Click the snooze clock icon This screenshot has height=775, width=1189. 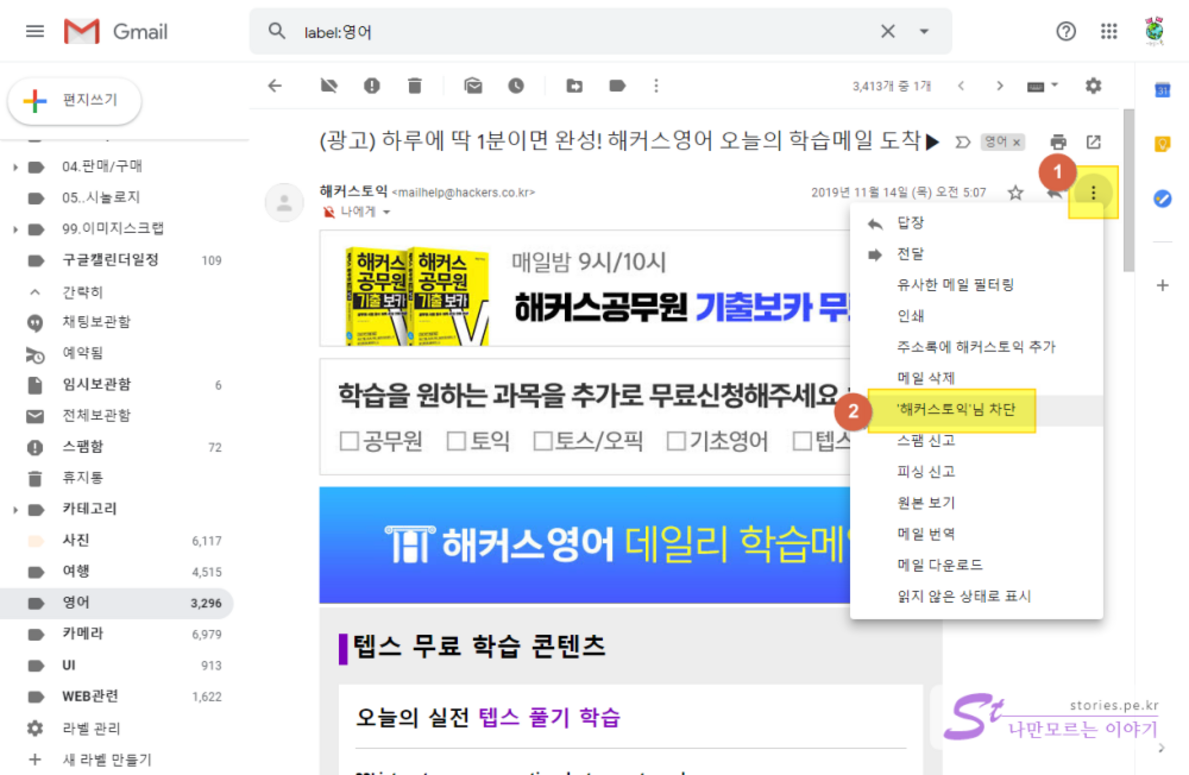pyautogui.click(x=516, y=86)
